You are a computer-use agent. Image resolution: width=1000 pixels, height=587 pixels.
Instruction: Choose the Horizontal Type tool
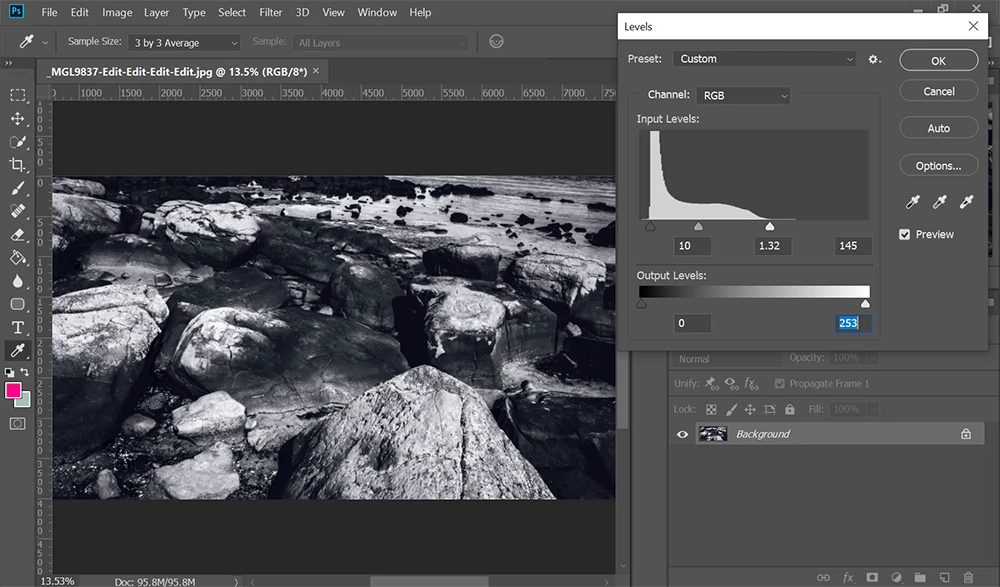pyautogui.click(x=17, y=327)
